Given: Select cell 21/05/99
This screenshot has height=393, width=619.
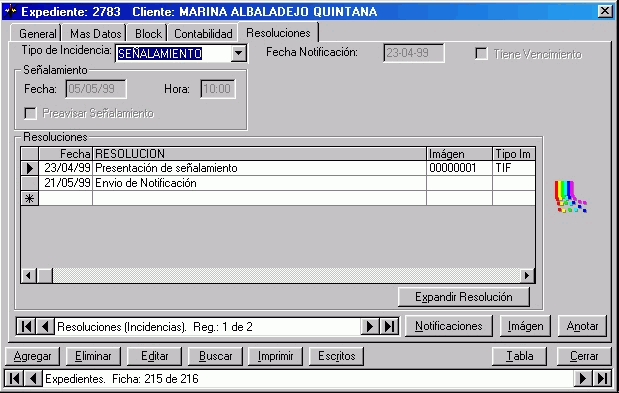Looking at the screenshot, I should [66, 183].
